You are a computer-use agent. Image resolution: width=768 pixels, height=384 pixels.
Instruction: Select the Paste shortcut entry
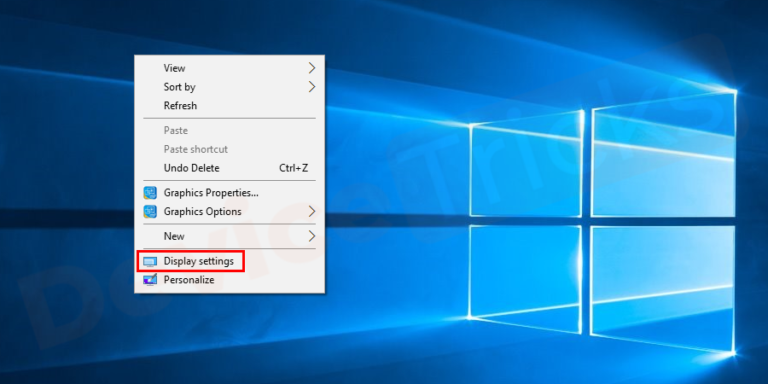click(229, 149)
